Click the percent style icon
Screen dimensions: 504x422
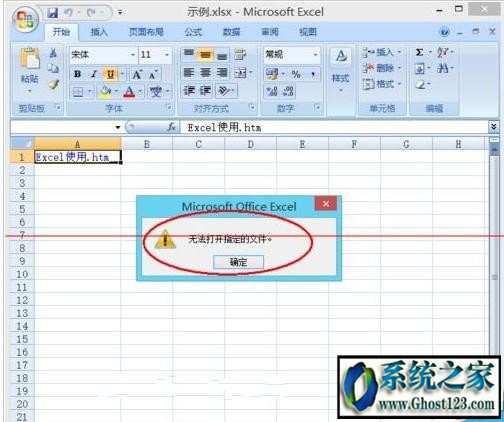296,74
